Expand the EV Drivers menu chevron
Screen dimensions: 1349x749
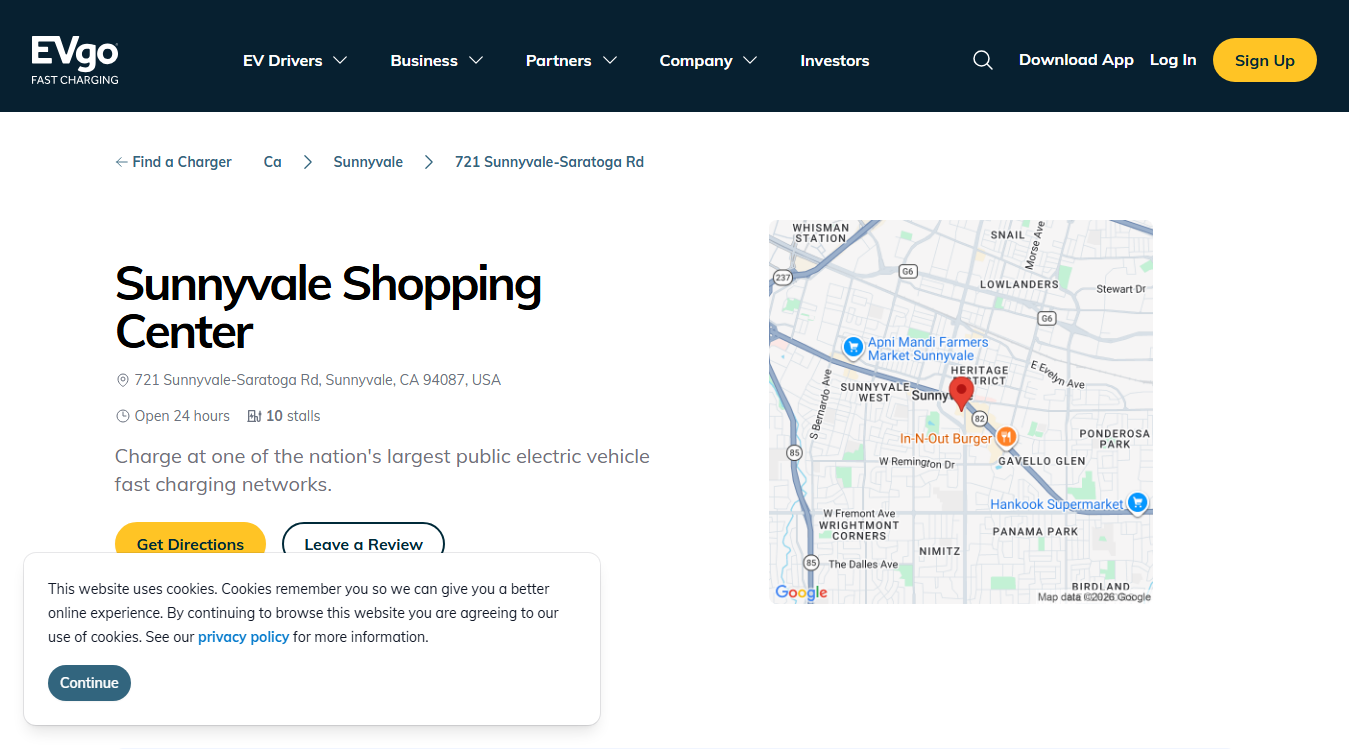point(340,60)
